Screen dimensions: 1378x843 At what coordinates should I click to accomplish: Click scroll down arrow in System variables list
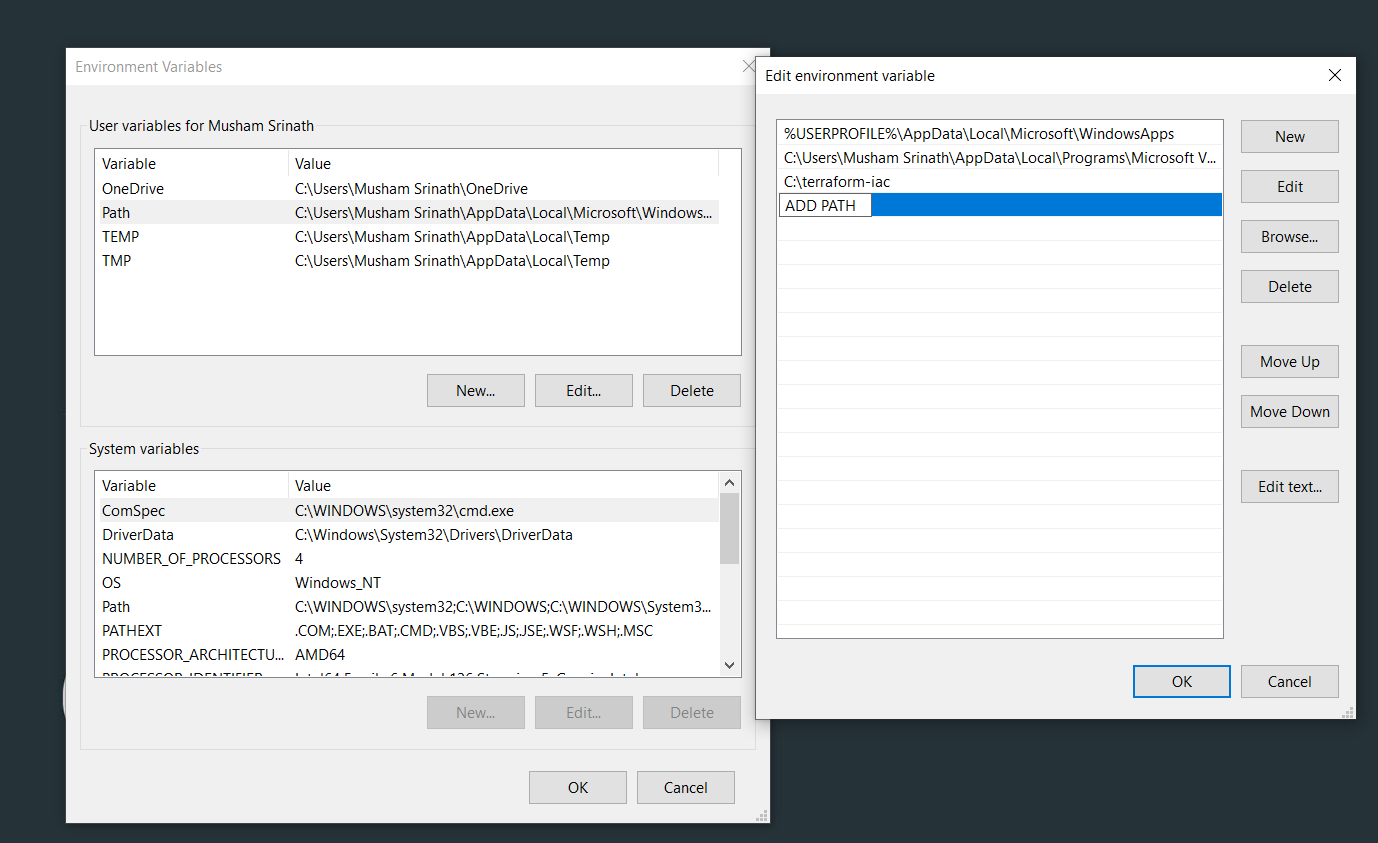[729, 666]
